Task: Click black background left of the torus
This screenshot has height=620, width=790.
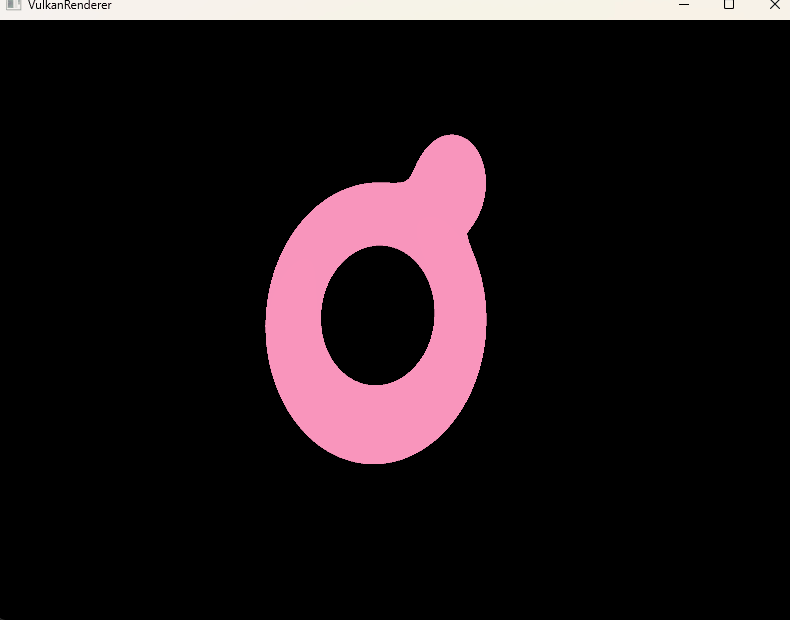Action: coord(130,320)
